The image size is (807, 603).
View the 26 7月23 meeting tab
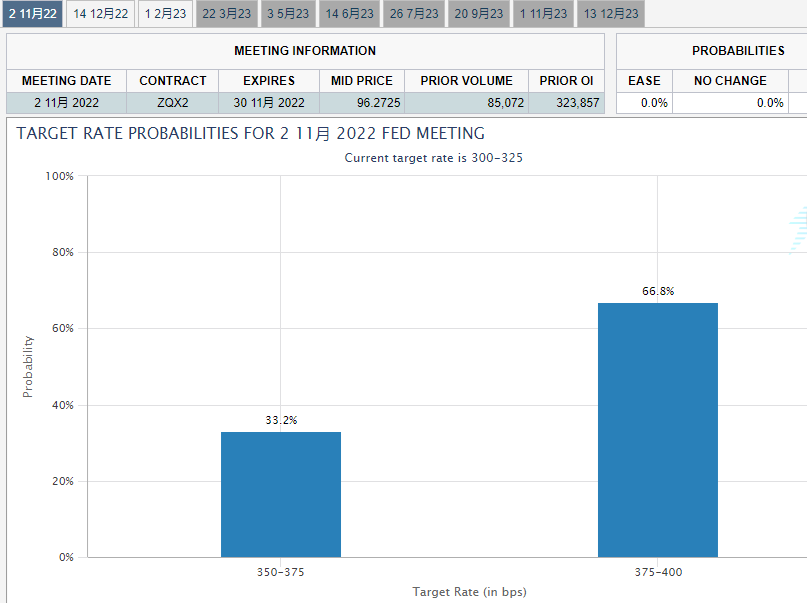click(x=414, y=14)
